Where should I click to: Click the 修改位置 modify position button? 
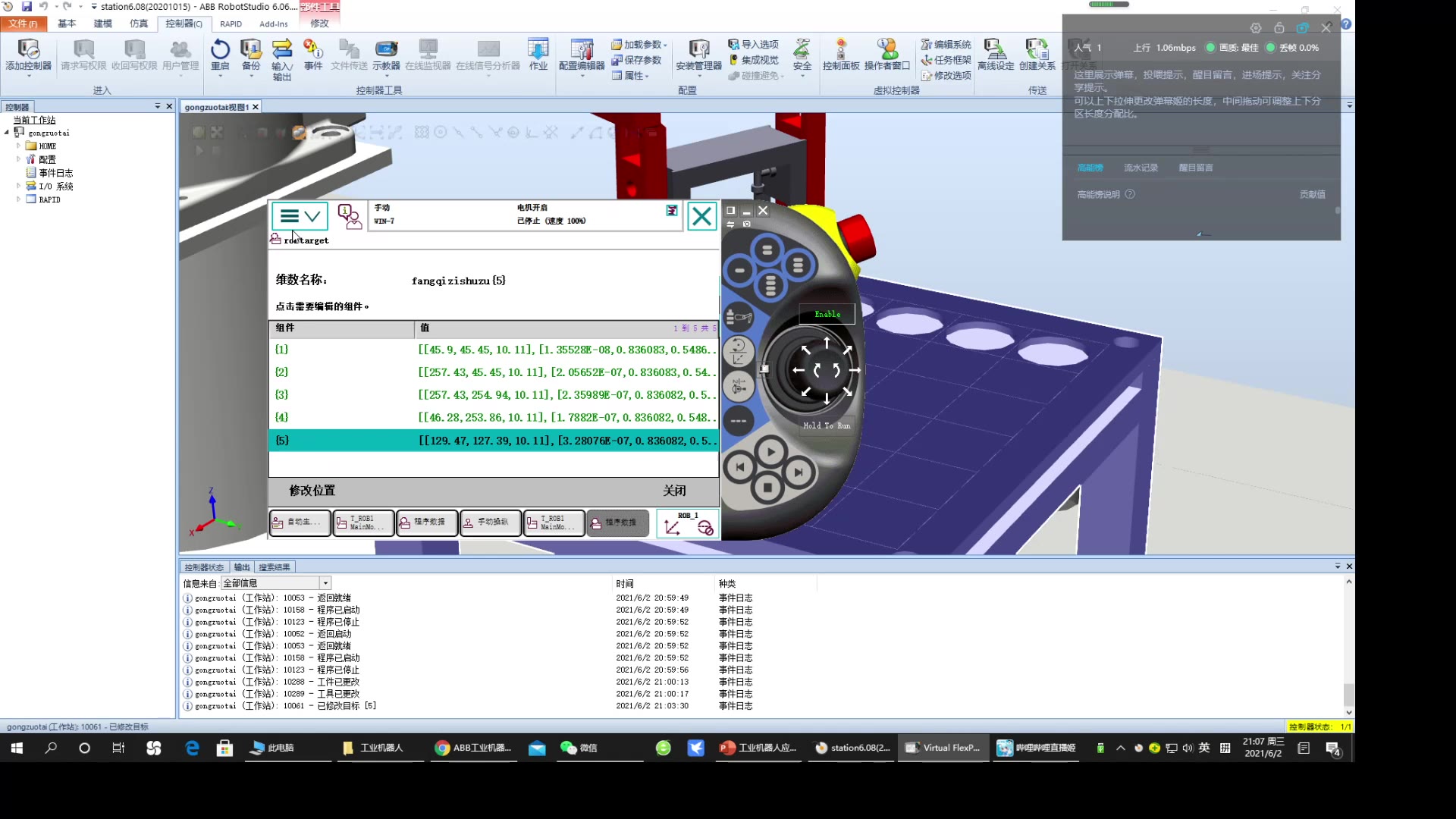(312, 491)
